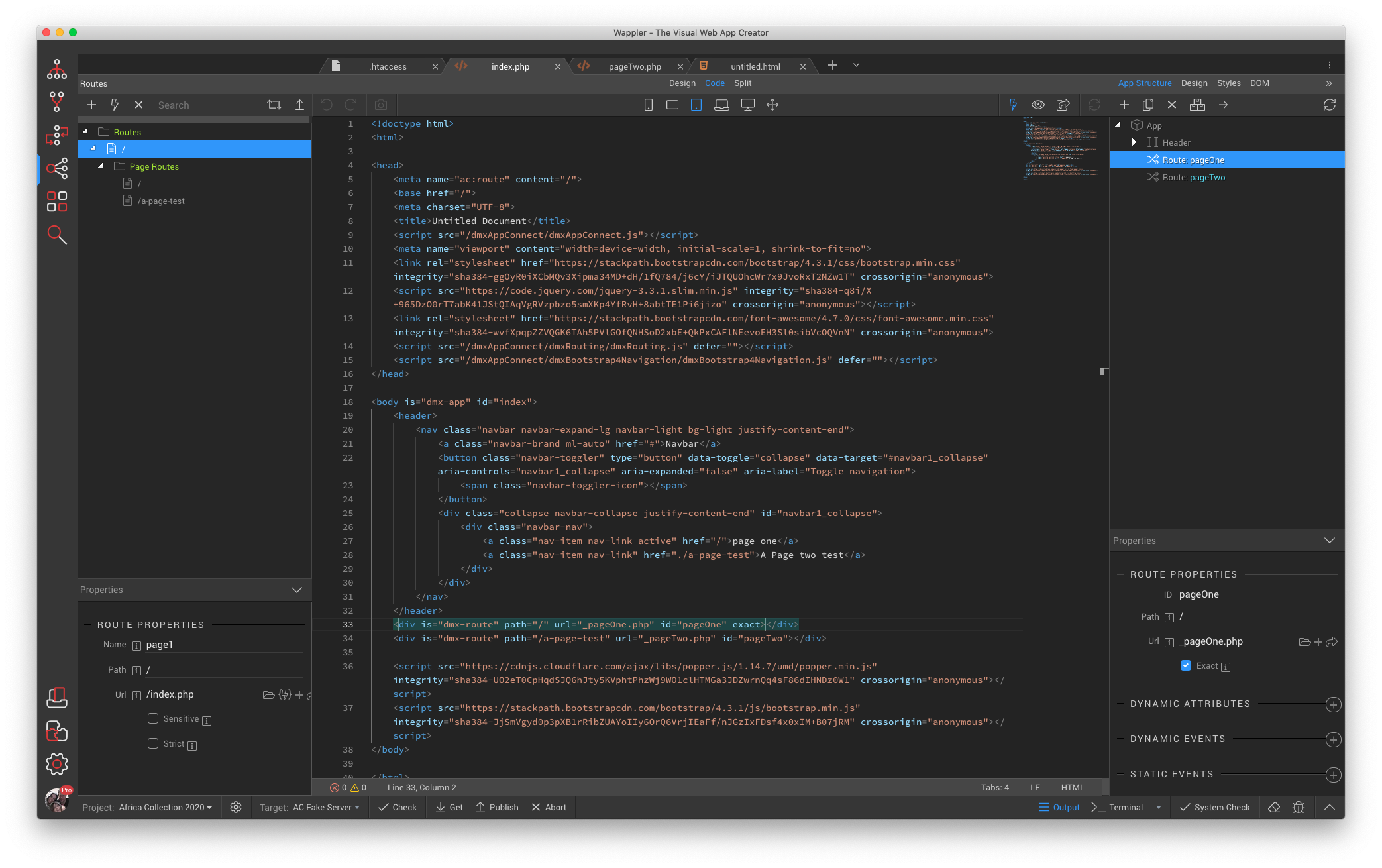Click the move arrows icon in editor toolbar
This screenshot has width=1382, height=868.
point(772,105)
